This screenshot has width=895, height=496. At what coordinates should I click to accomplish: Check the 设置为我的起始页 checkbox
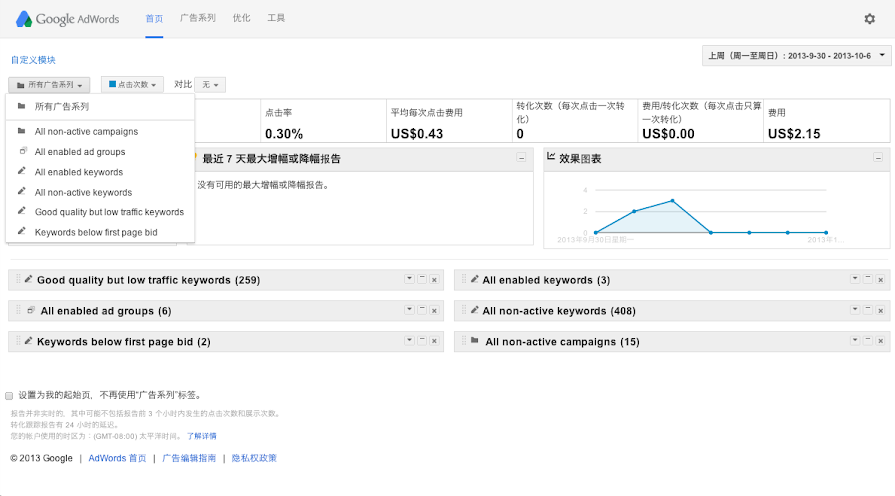tap(10, 395)
